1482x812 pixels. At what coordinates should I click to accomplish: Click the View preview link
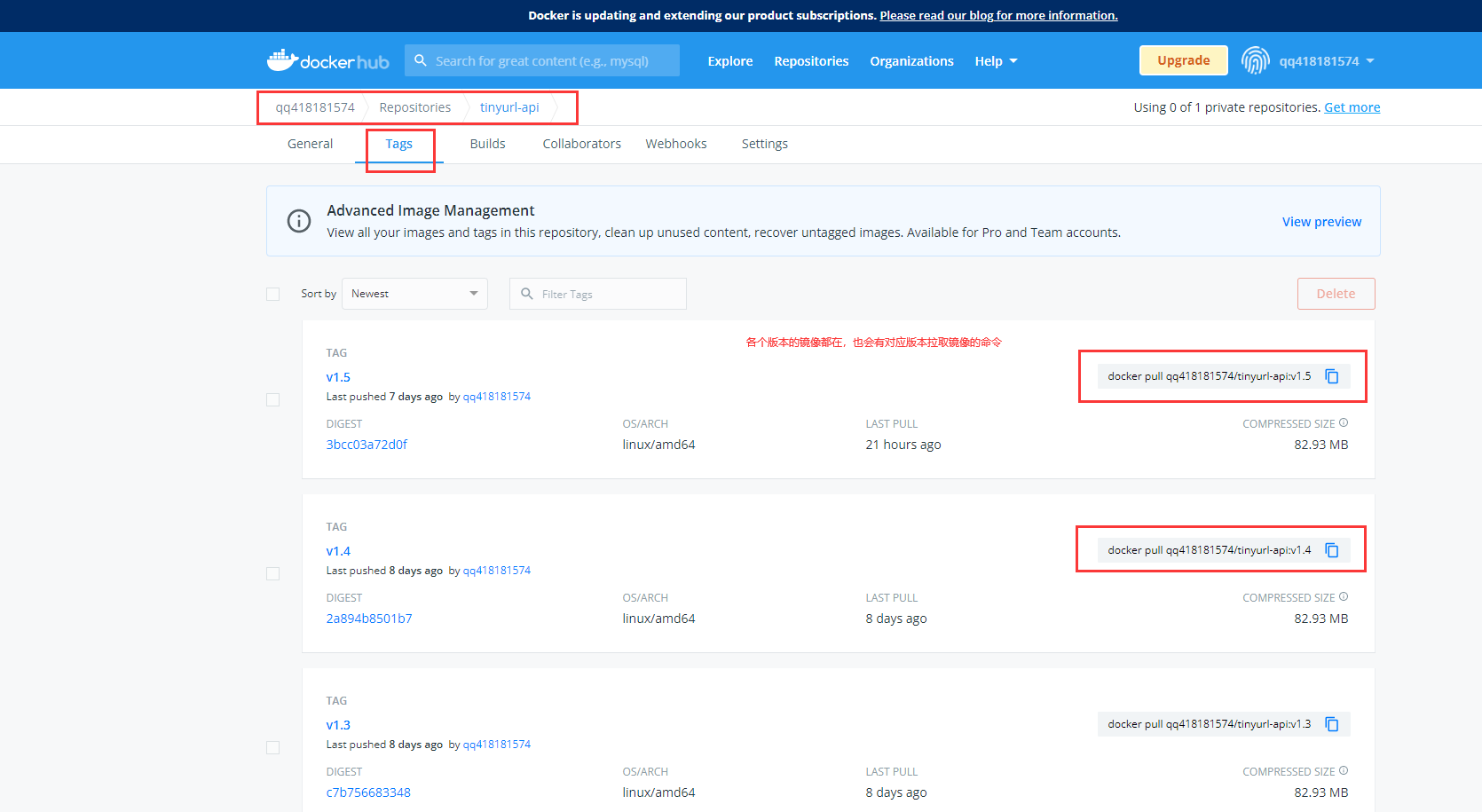coord(1321,222)
